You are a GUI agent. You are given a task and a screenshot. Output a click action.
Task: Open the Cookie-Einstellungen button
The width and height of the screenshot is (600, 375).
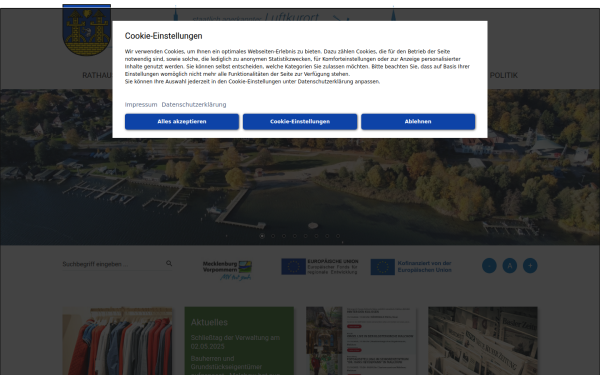point(300,122)
